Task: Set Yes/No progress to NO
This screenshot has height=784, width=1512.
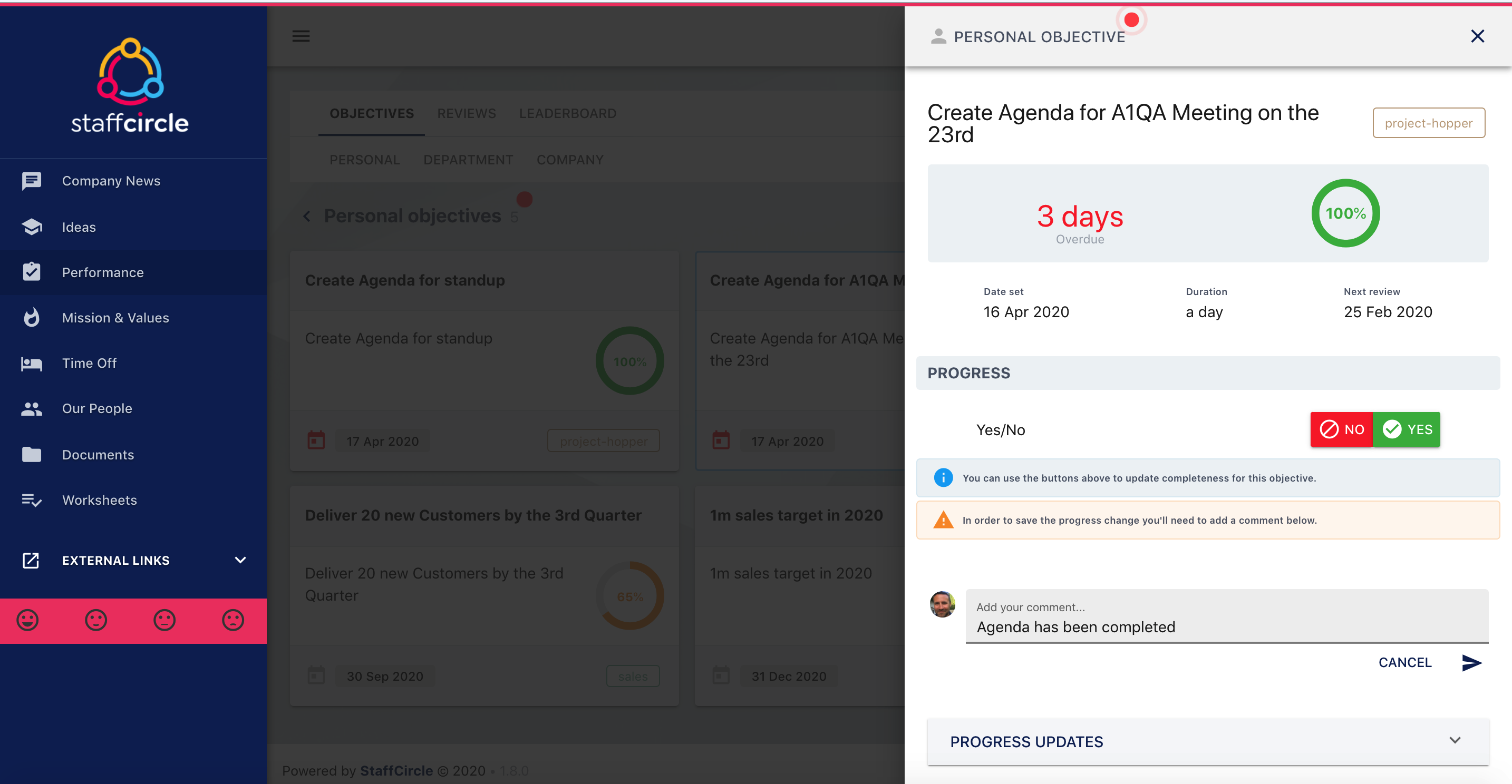Action: tap(1341, 430)
